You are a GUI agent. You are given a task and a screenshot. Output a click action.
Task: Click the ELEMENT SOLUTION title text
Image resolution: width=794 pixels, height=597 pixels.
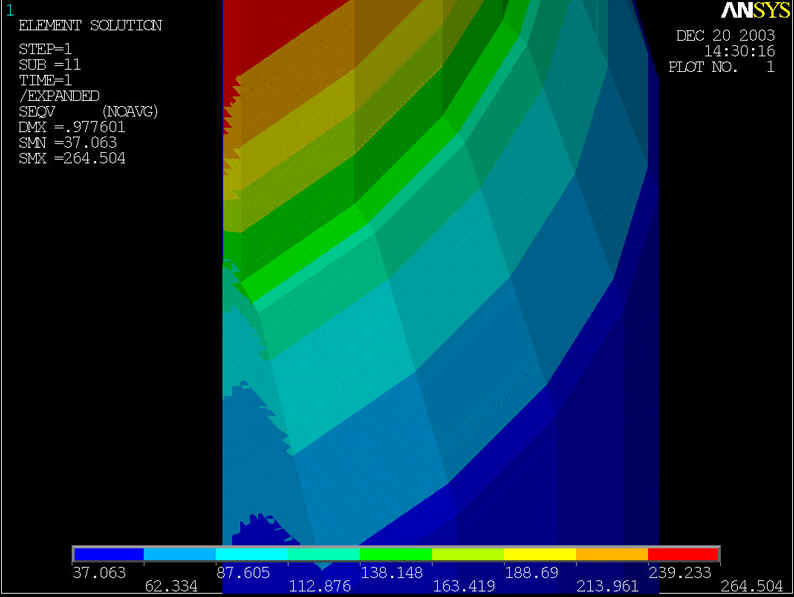pos(90,25)
